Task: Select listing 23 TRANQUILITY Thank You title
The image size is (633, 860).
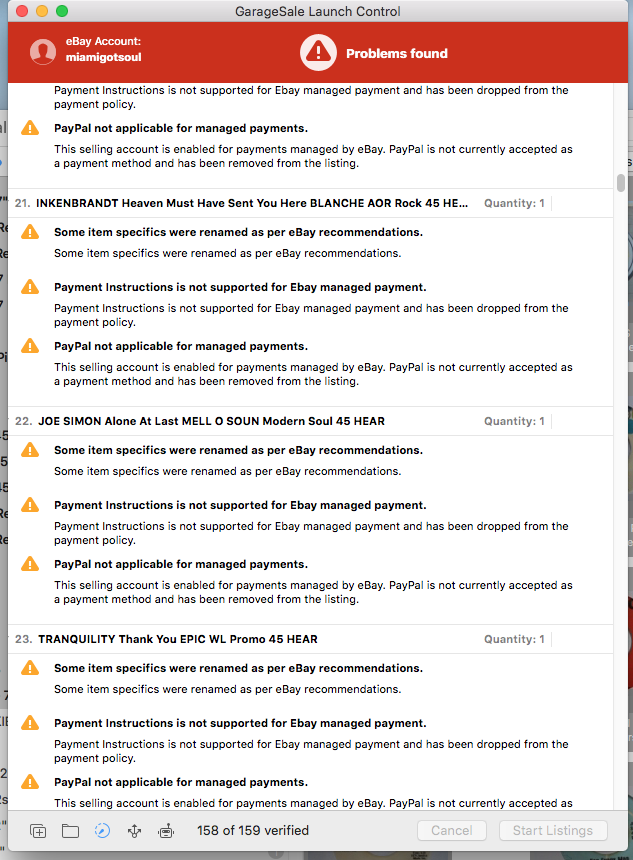Action: pos(178,639)
